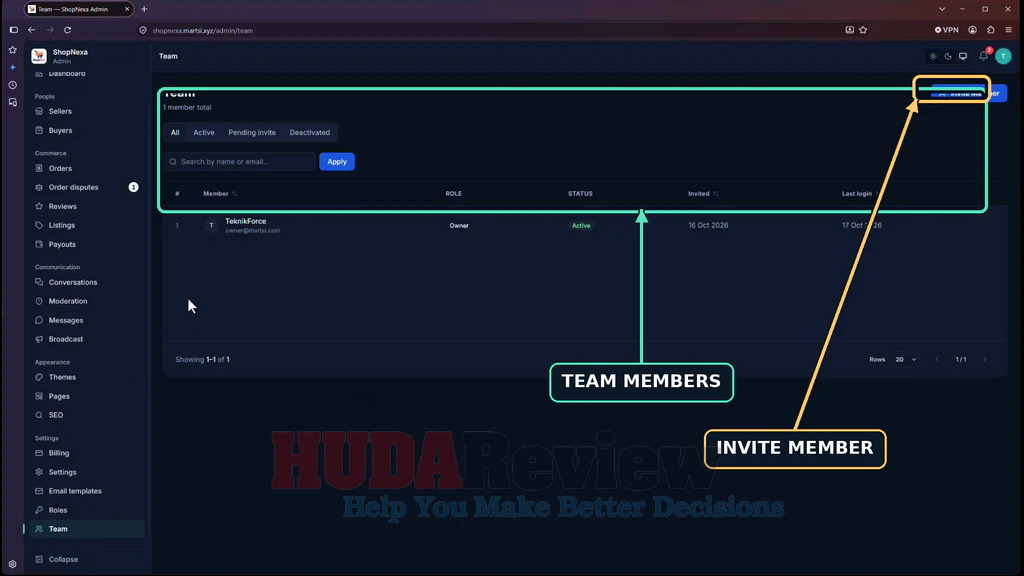Go to Payouts

[62, 244]
